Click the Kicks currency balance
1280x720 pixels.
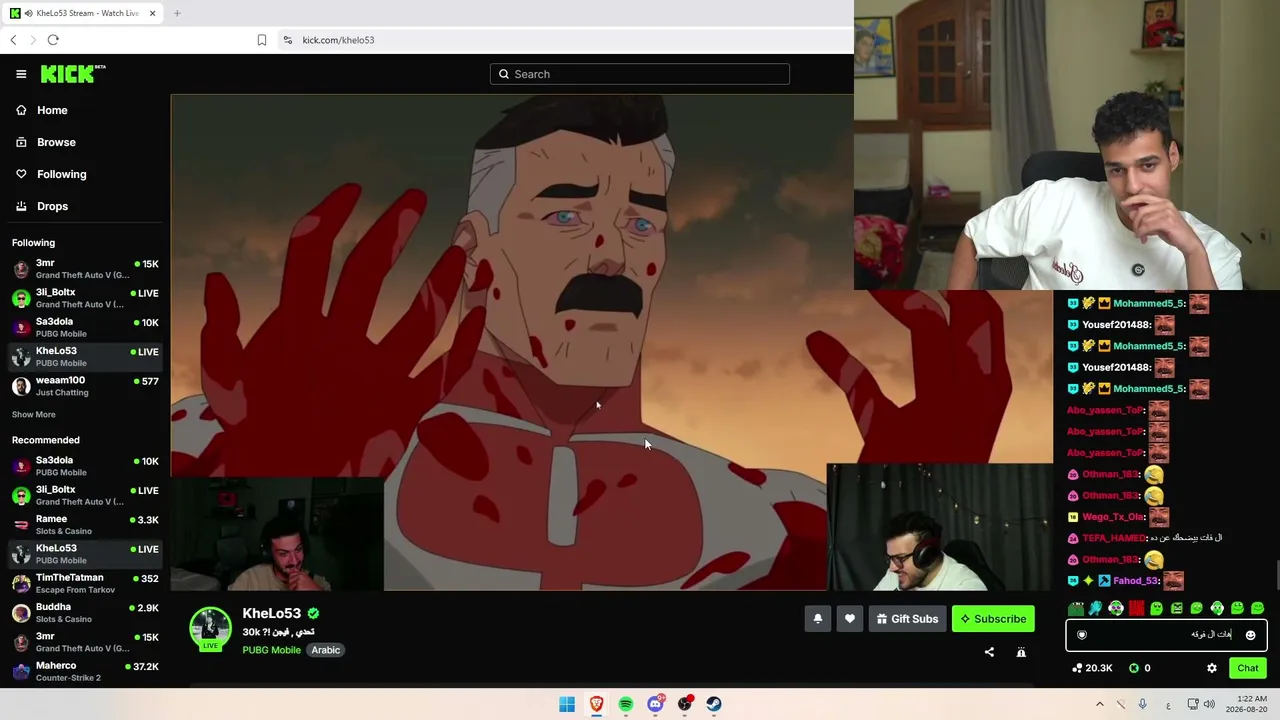[x=1140, y=668]
